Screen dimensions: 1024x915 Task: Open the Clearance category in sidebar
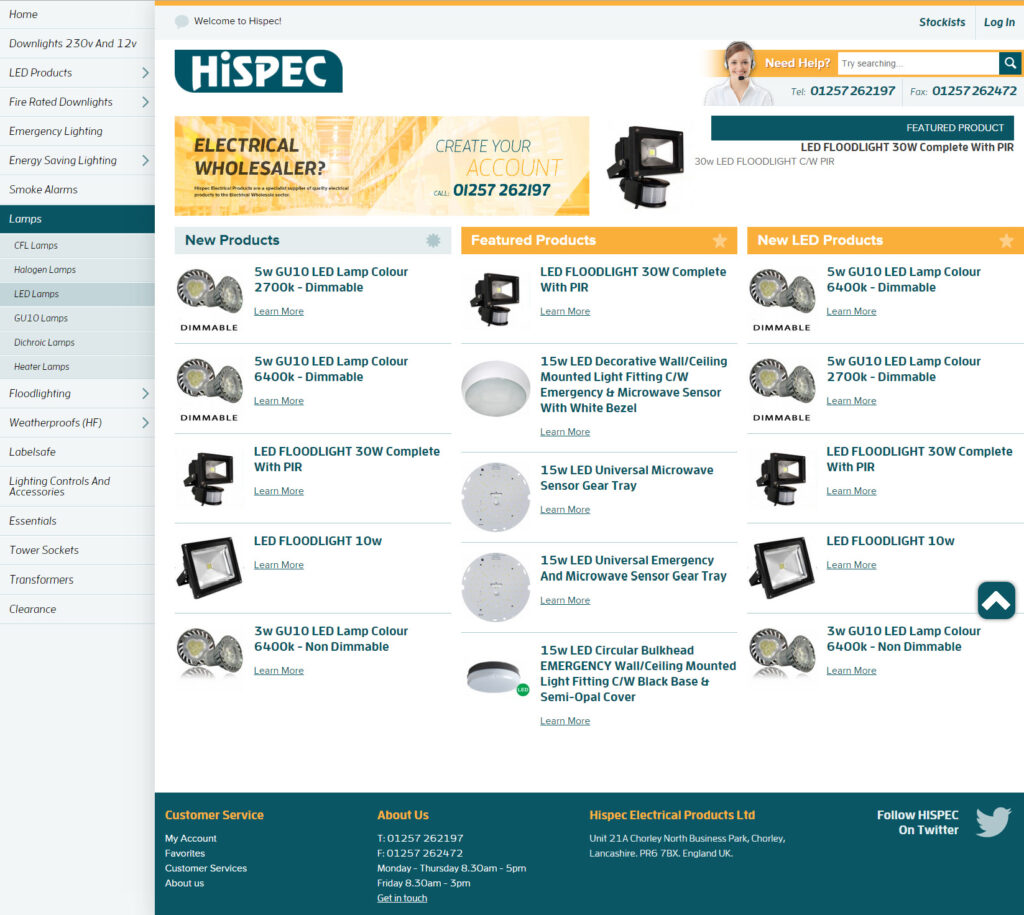point(33,609)
